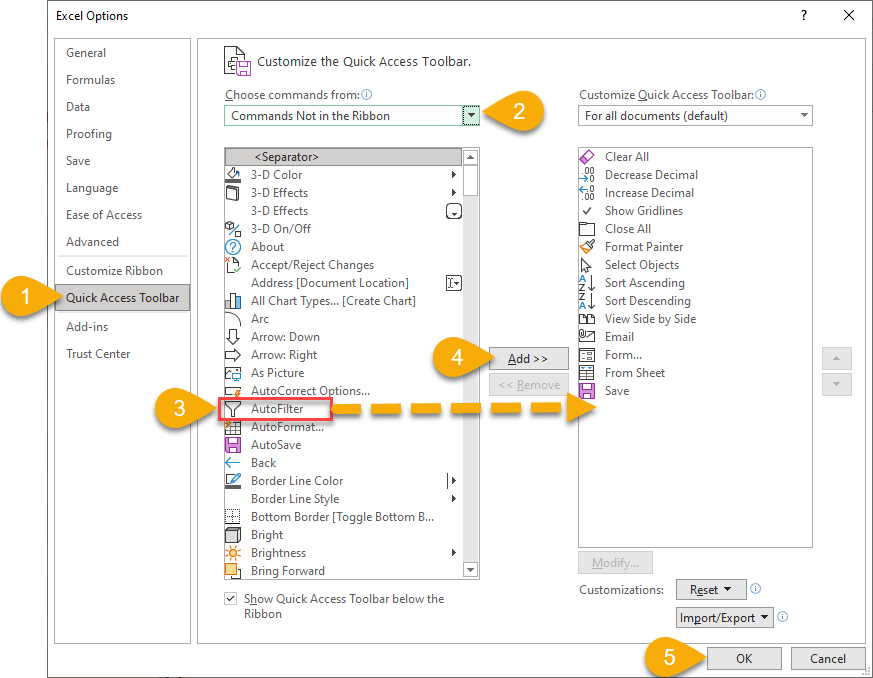This screenshot has height=678, width=873.
Task: Click the About question mark icon
Action: tap(232, 247)
